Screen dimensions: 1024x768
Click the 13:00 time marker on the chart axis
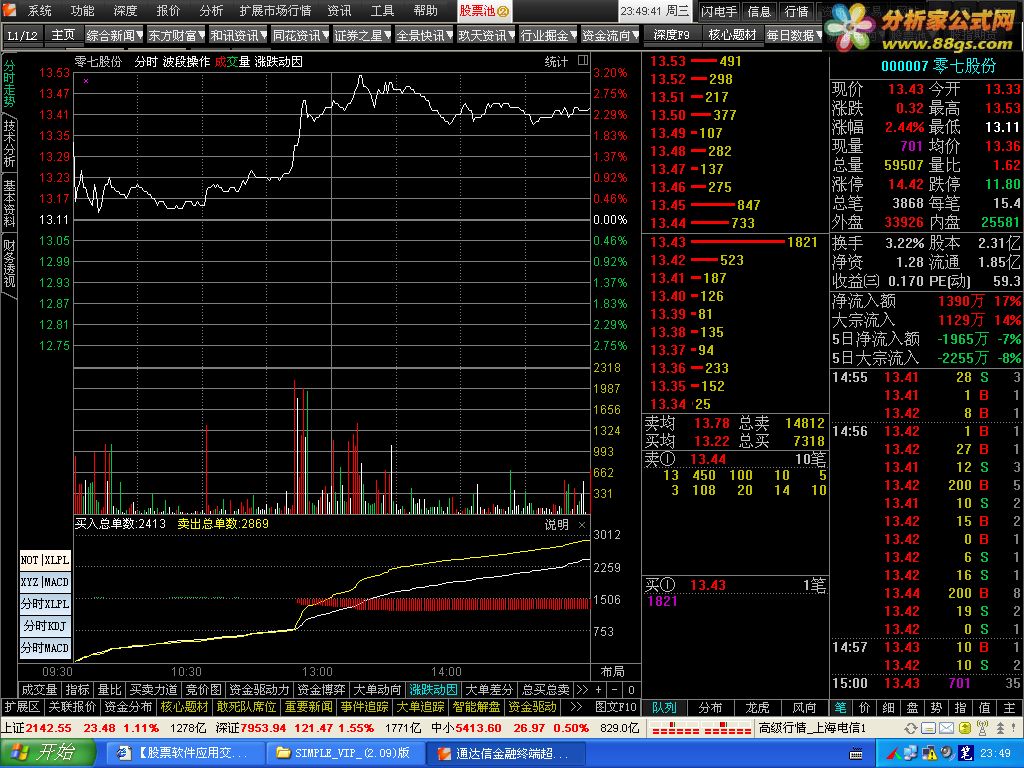coord(317,672)
